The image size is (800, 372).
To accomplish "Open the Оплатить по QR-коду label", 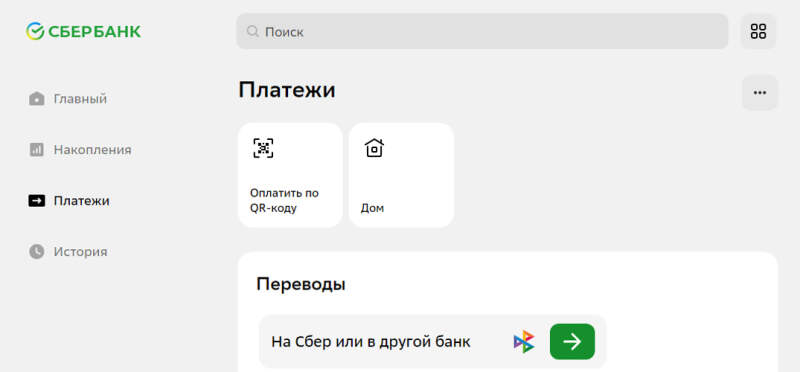I will point(284,201).
